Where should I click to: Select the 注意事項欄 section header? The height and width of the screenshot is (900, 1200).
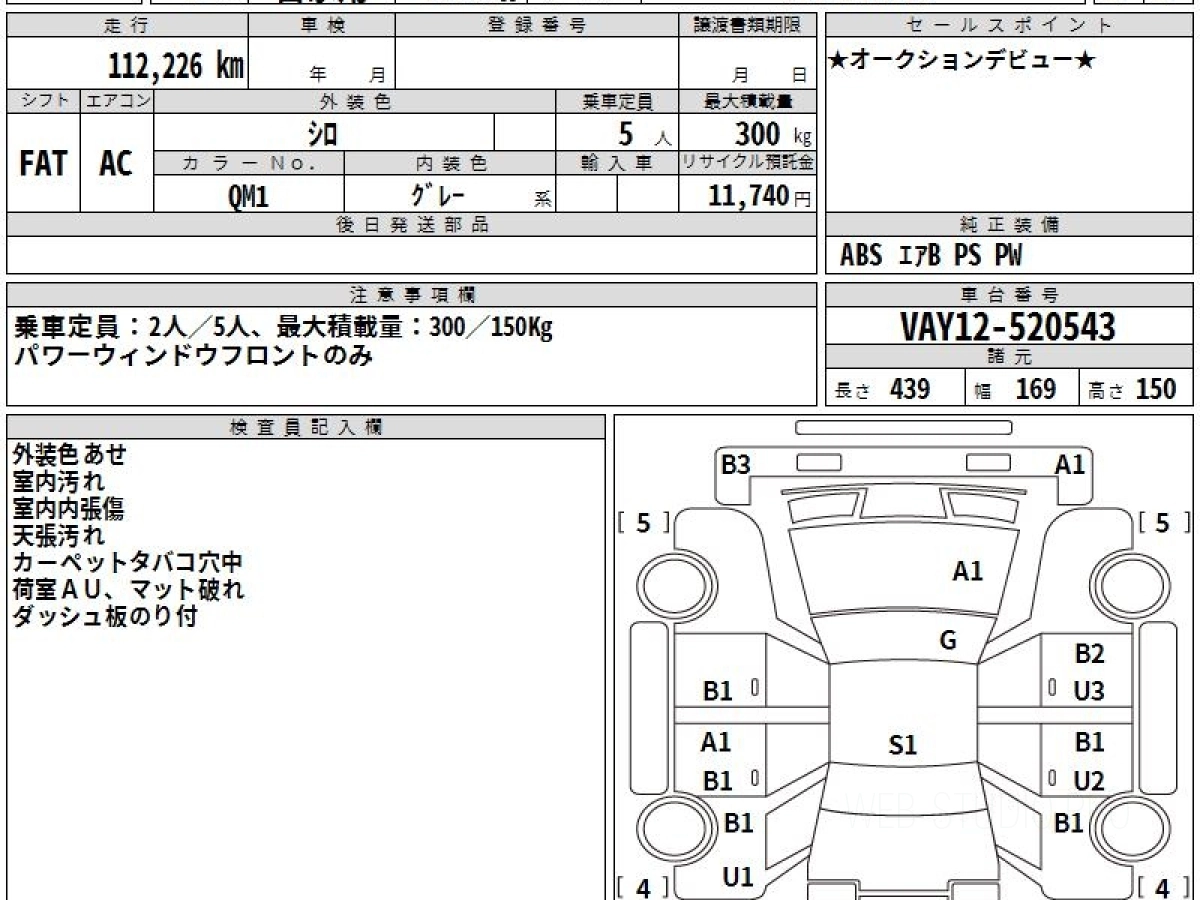412,295
